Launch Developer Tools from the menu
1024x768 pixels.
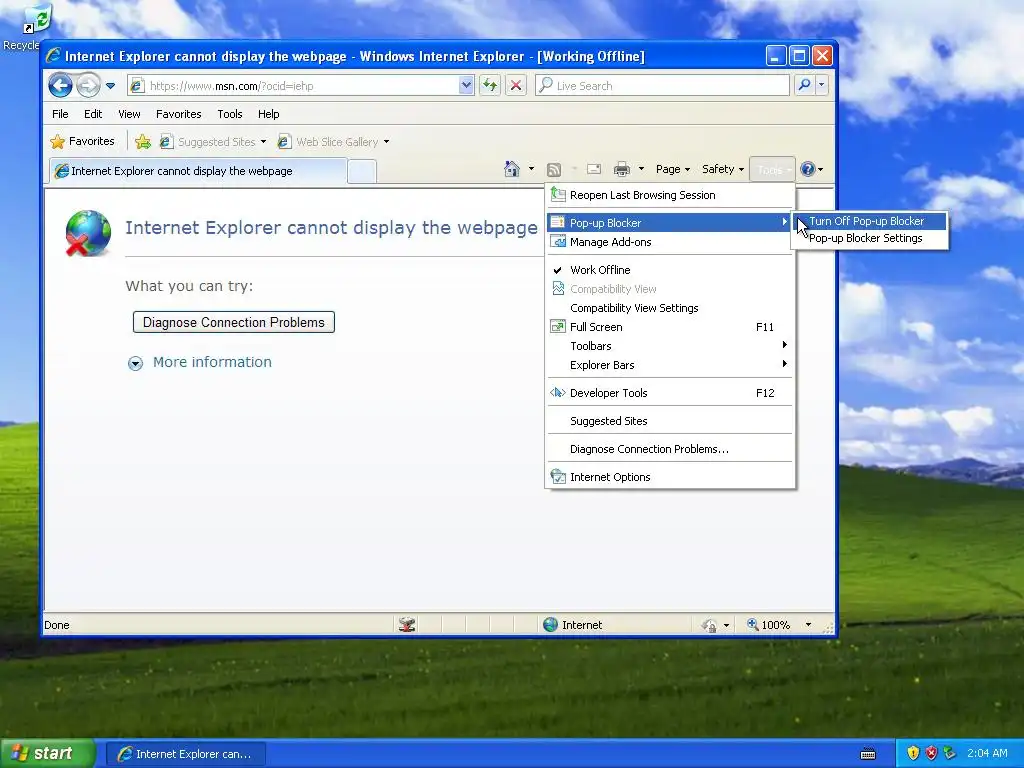[x=670, y=392]
